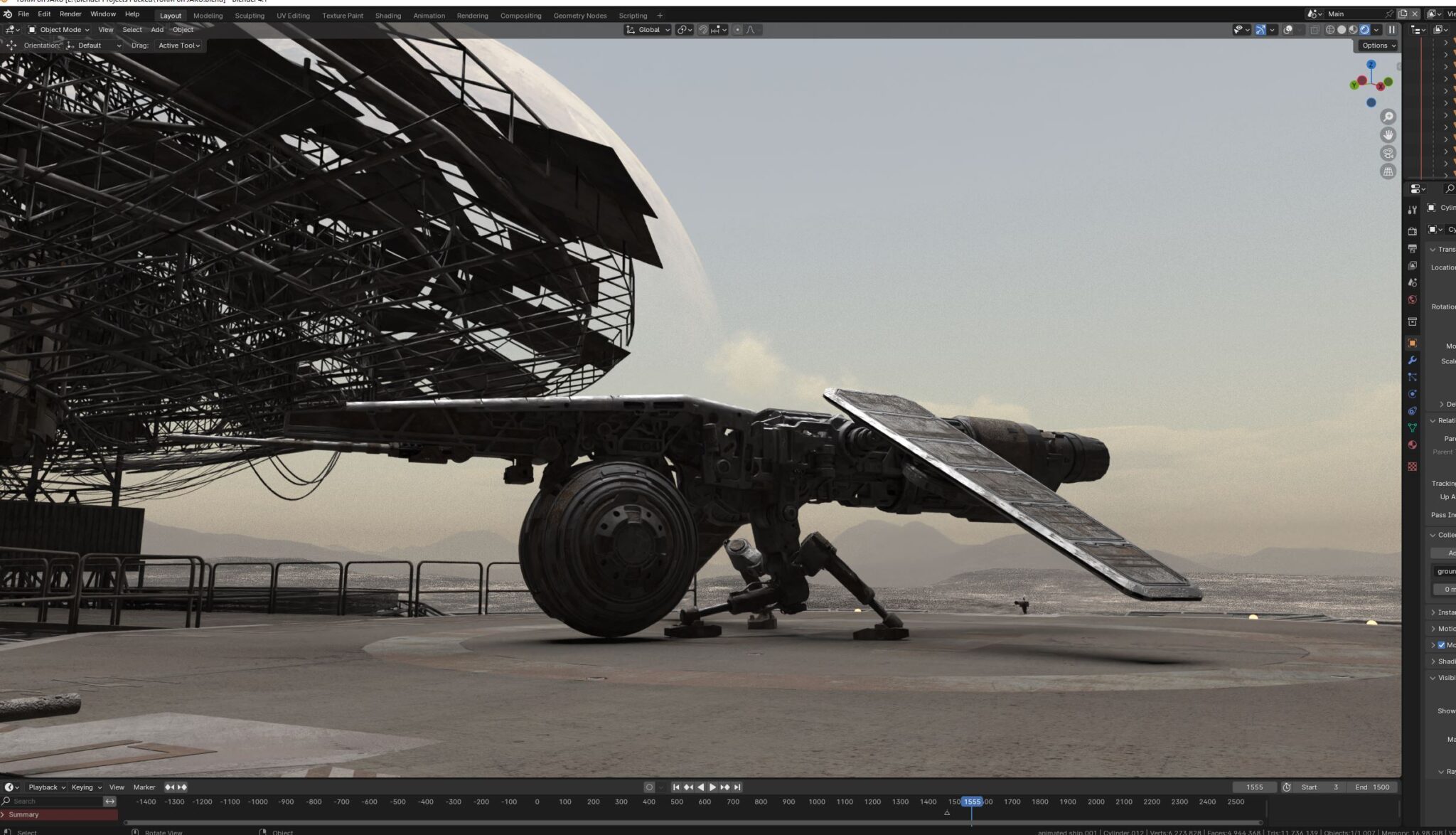Open the Particles properties tab
Screen dimensions: 1456x835
click(x=1413, y=377)
